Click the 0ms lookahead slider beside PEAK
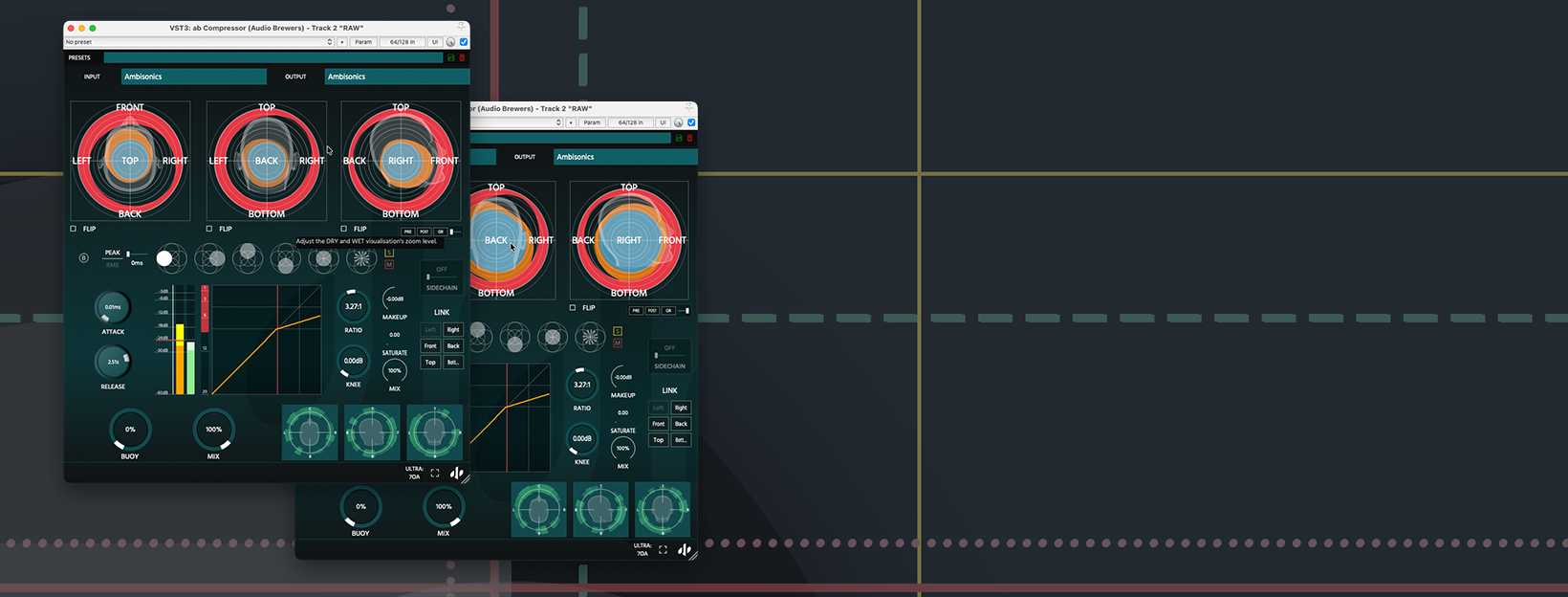The image size is (1568, 597). point(137,254)
